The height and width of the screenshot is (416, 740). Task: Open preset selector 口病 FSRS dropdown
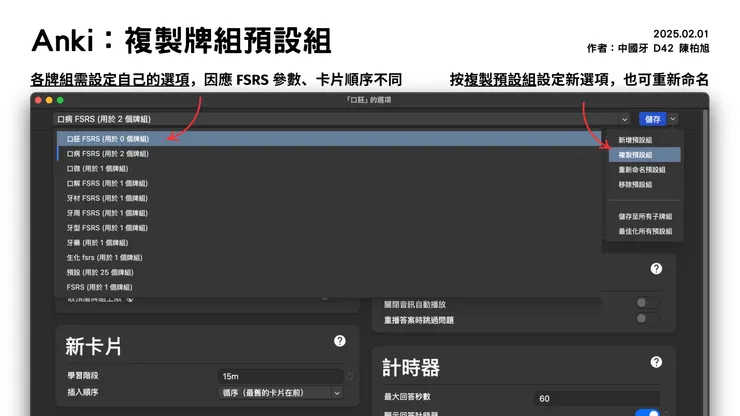tap(343, 119)
